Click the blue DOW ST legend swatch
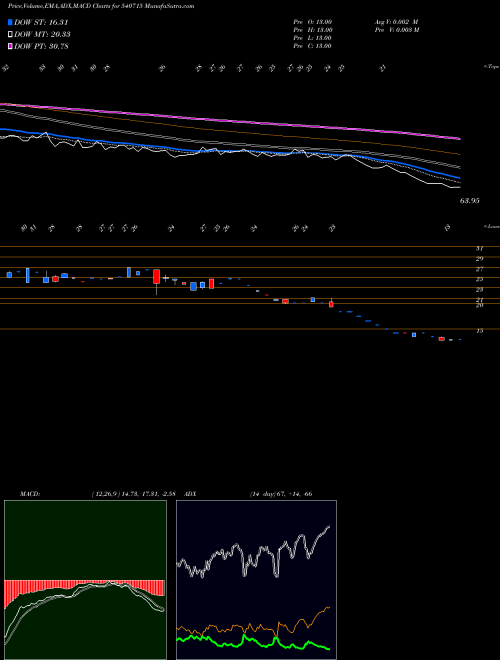Viewport: 500px width, 660px height. 11,22
